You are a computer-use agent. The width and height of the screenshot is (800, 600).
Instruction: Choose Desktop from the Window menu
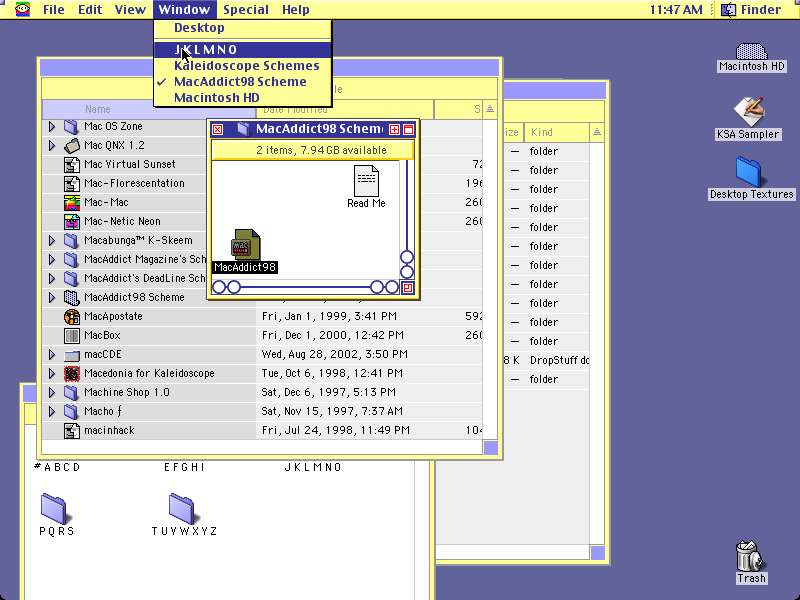click(243, 28)
